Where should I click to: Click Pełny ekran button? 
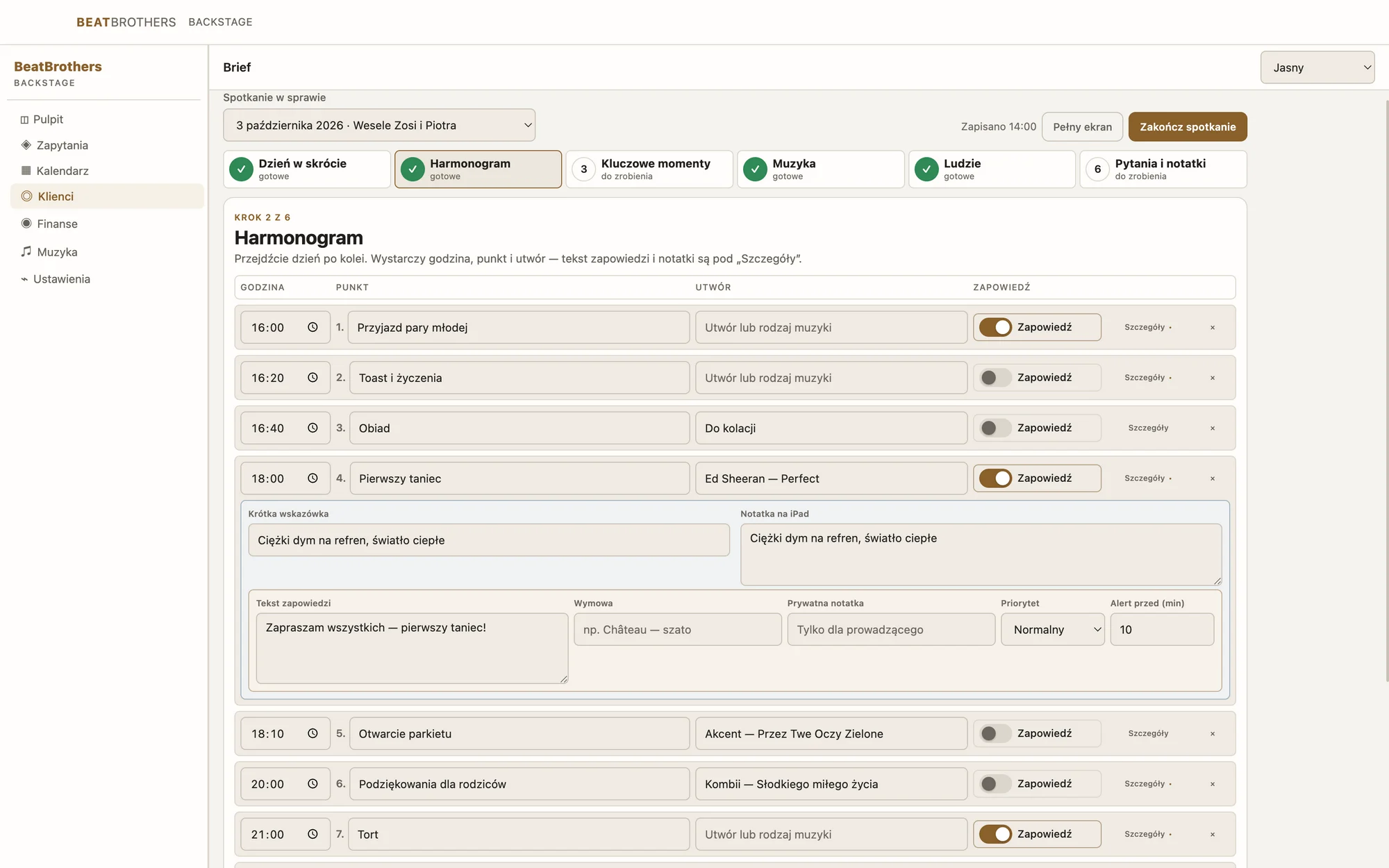click(x=1082, y=126)
